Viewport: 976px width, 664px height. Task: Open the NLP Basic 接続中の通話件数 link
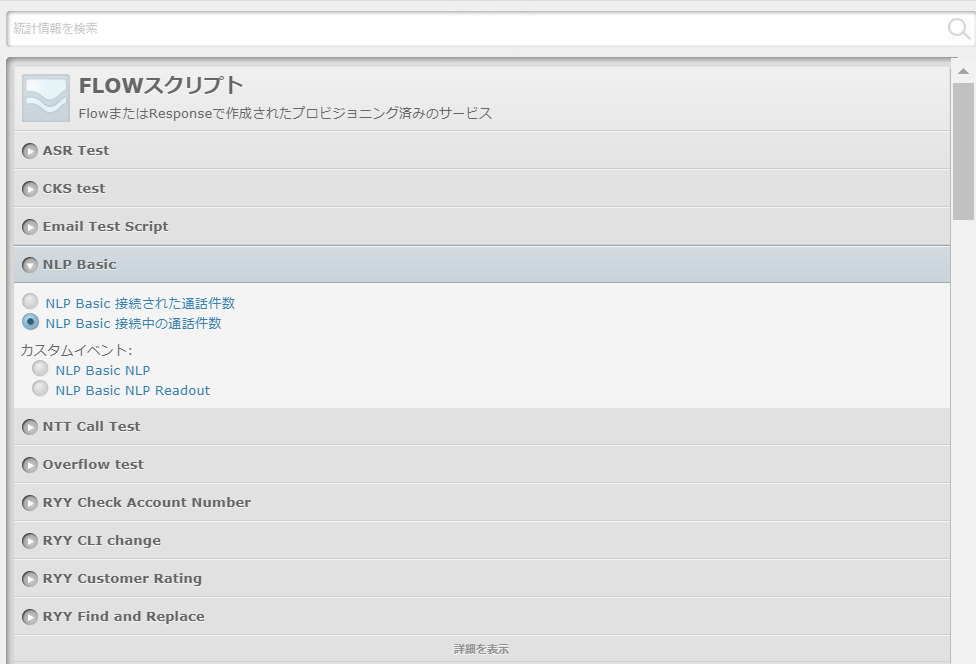pyautogui.click(x=133, y=323)
